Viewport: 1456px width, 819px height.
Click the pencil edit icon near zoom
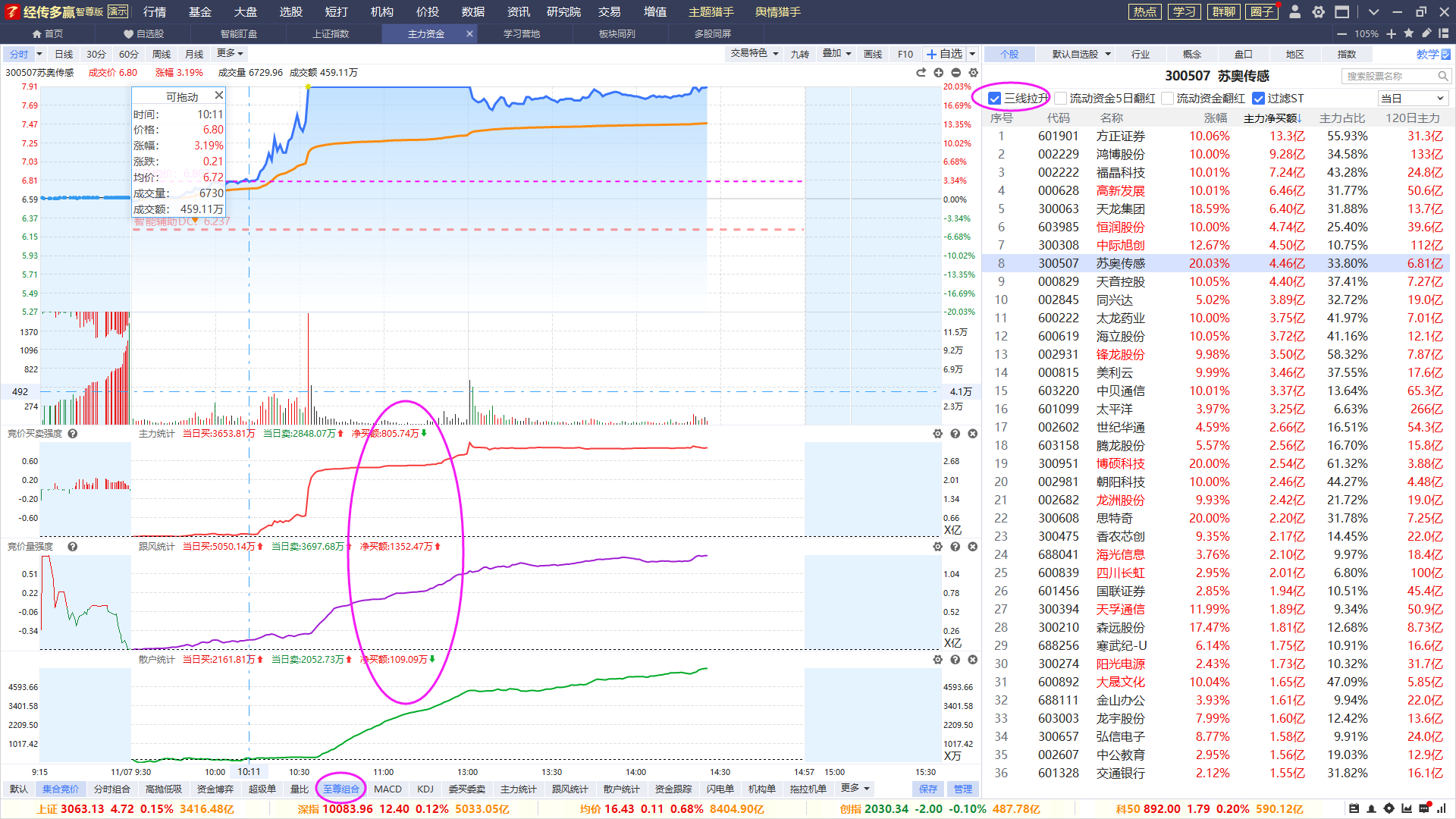[x=1426, y=33]
